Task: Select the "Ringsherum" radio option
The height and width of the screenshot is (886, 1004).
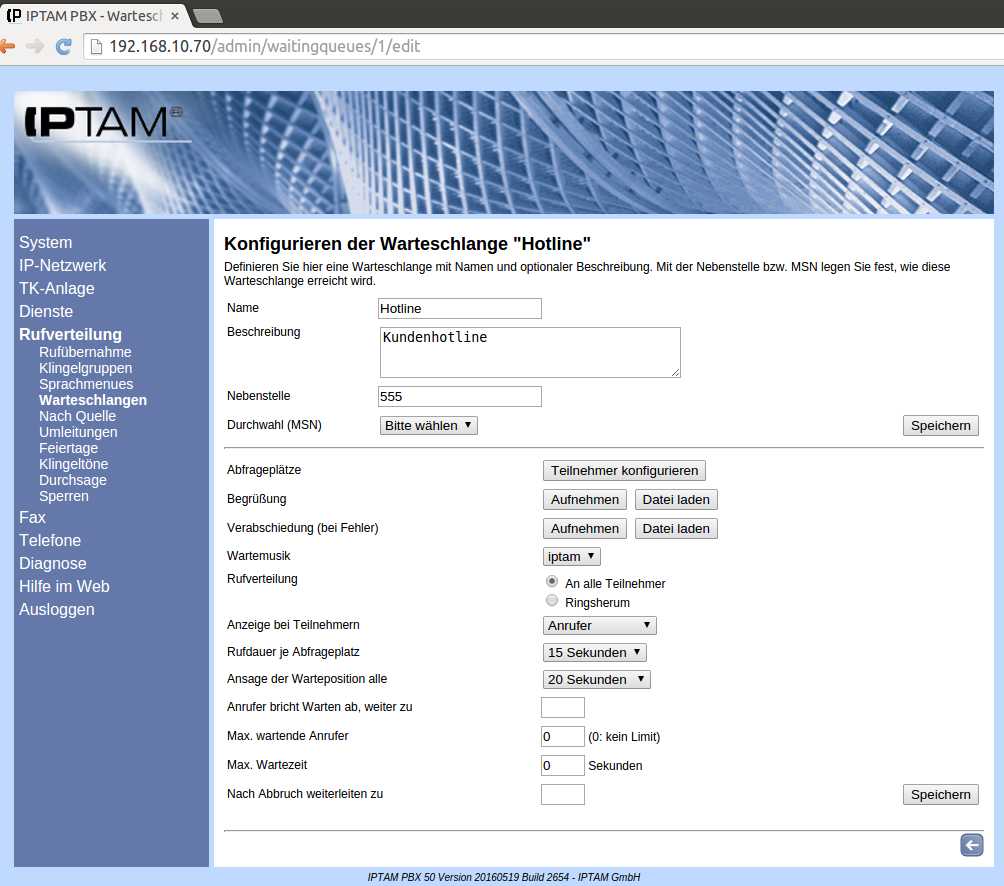Action: click(552, 601)
